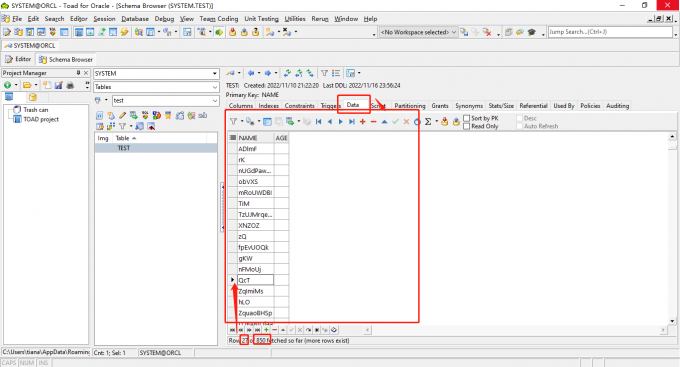Viewport: 680px width, 367px height.
Task: Select the cell containing 'fpEvUOQk'
Action: (x=255, y=247)
